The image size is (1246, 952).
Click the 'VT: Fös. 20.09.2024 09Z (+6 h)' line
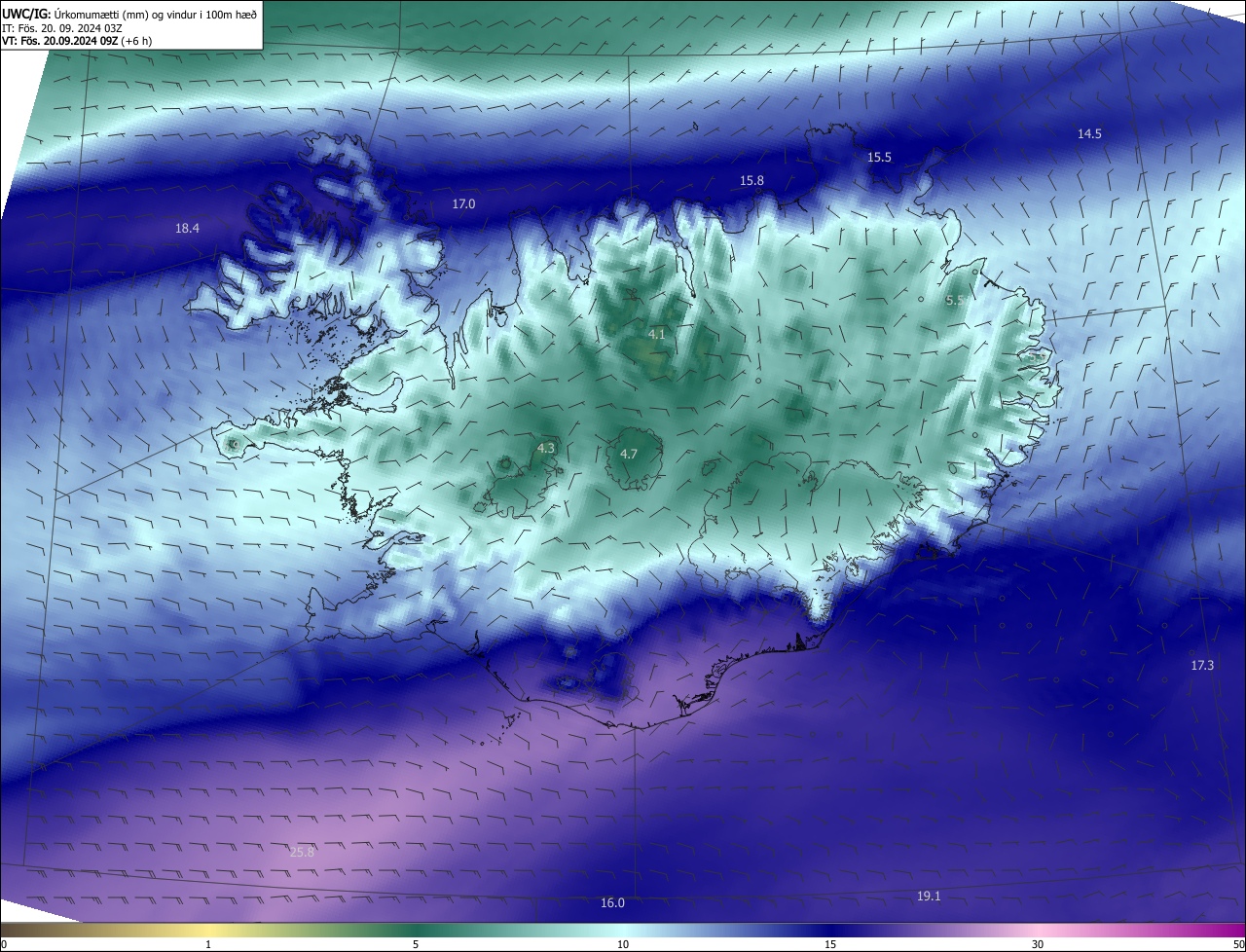click(x=77, y=41)
